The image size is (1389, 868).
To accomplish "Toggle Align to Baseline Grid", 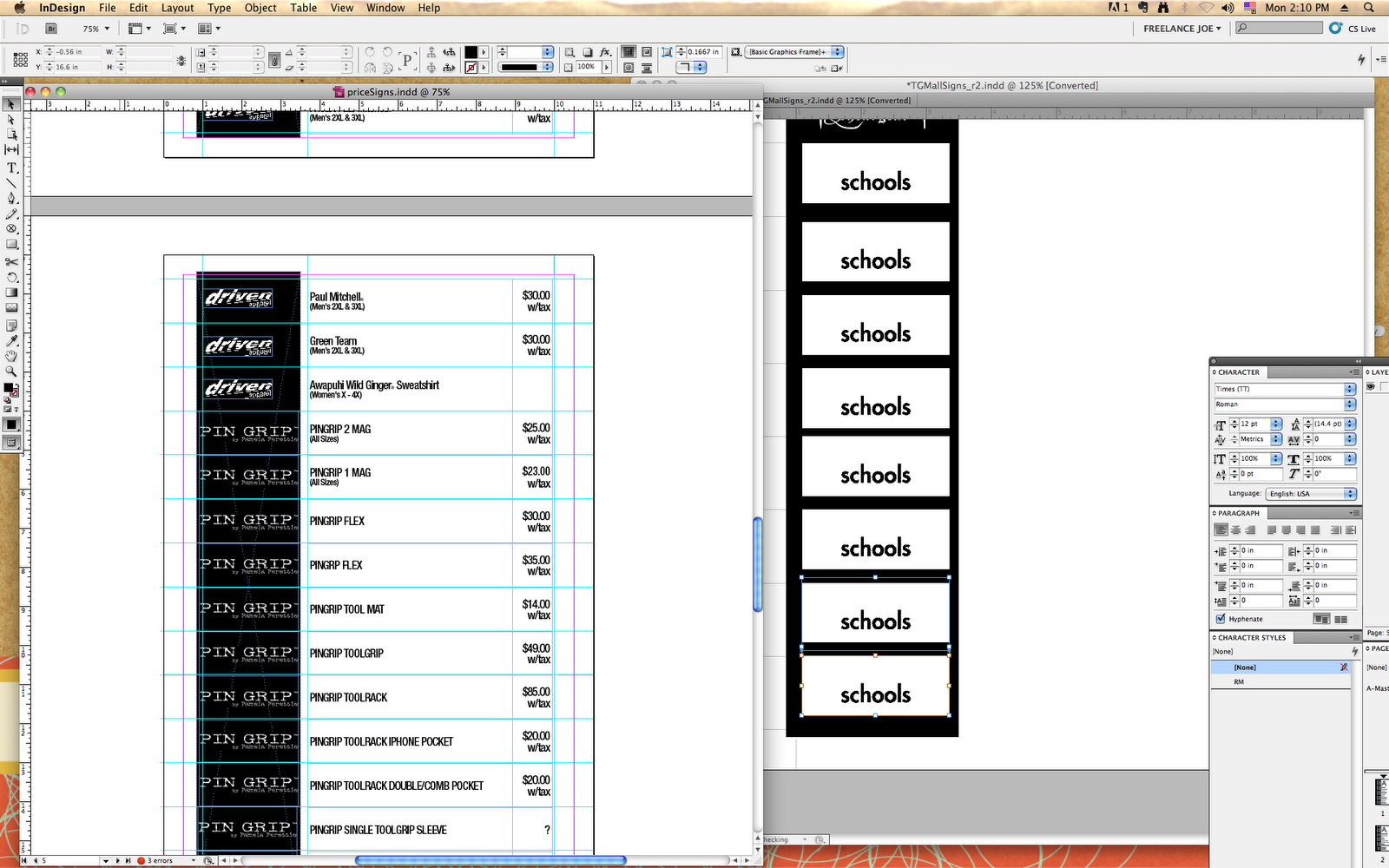I will click(x=1340, y=619).
